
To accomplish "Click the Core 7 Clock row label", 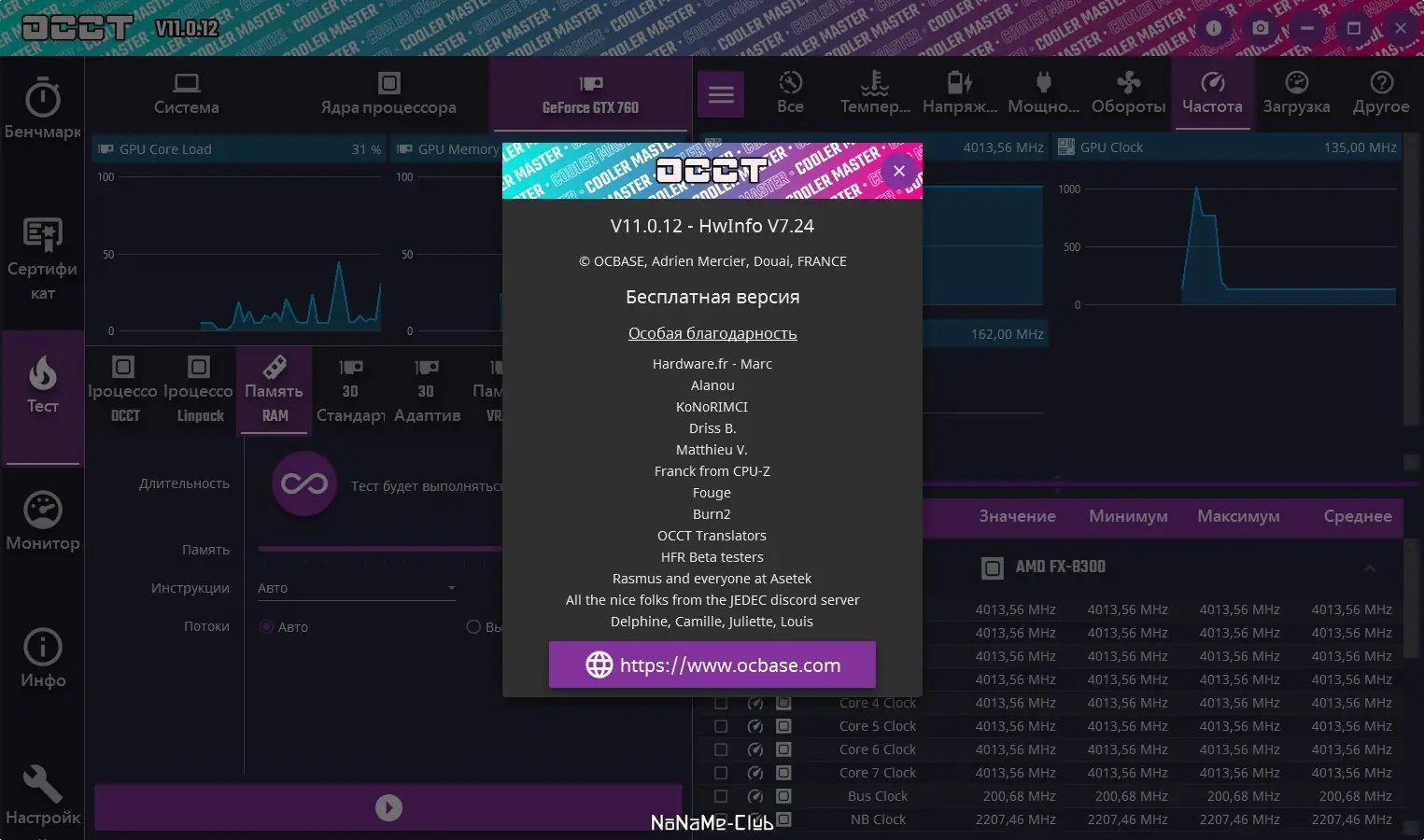I will 878,773.
